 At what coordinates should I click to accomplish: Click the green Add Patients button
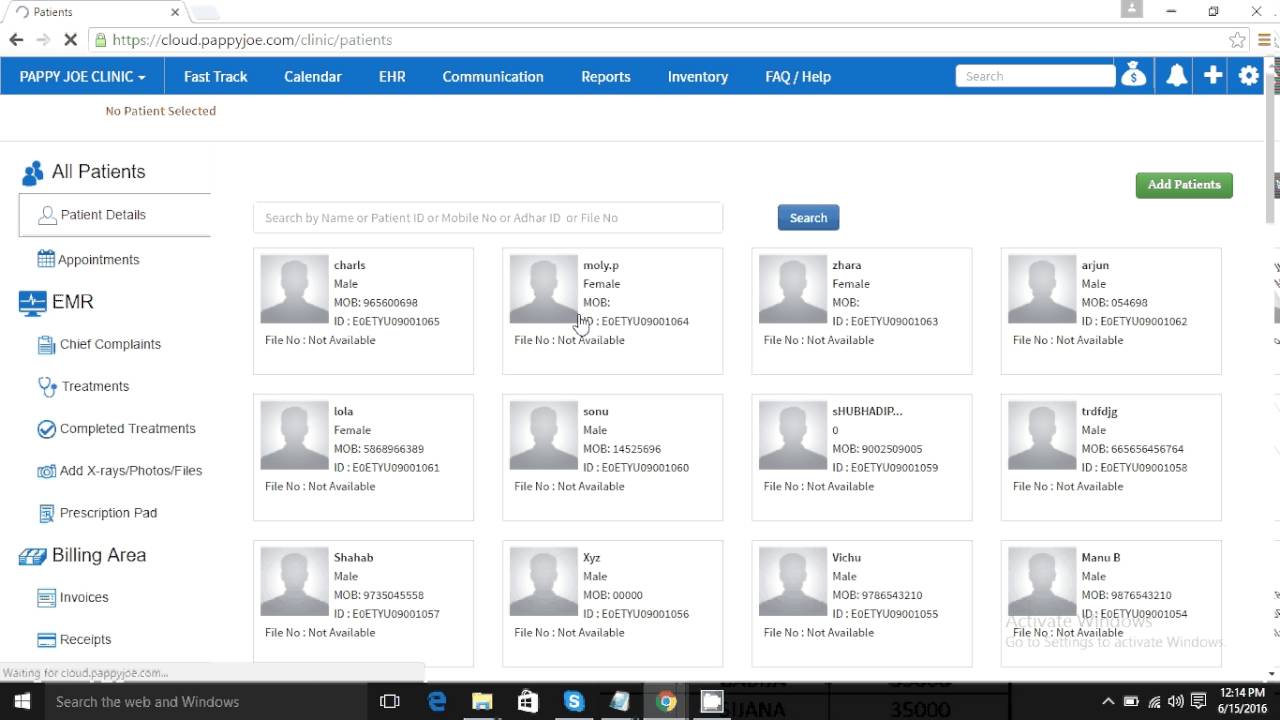pos(1184,185)
